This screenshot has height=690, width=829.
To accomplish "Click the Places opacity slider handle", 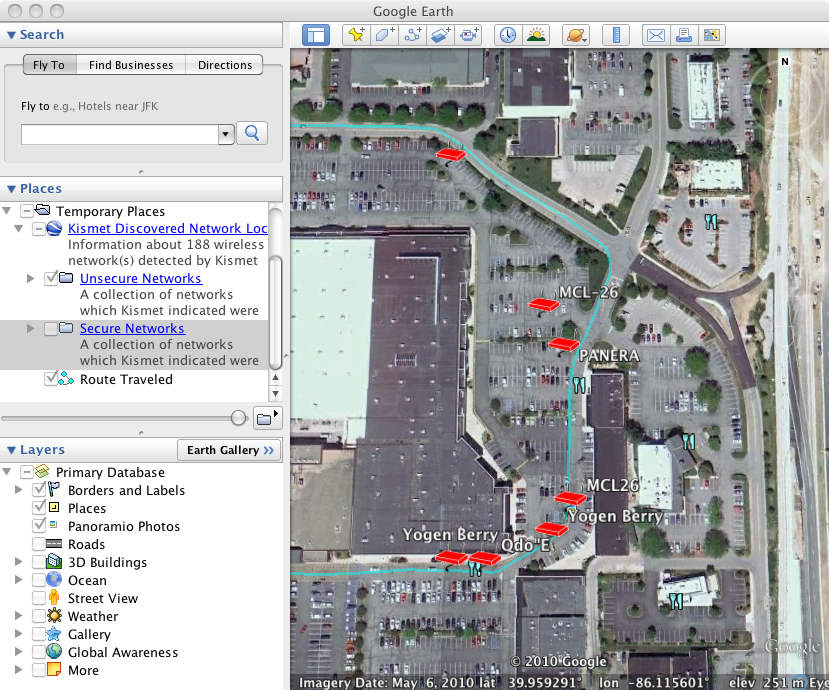I will click(x=239, y=418).
